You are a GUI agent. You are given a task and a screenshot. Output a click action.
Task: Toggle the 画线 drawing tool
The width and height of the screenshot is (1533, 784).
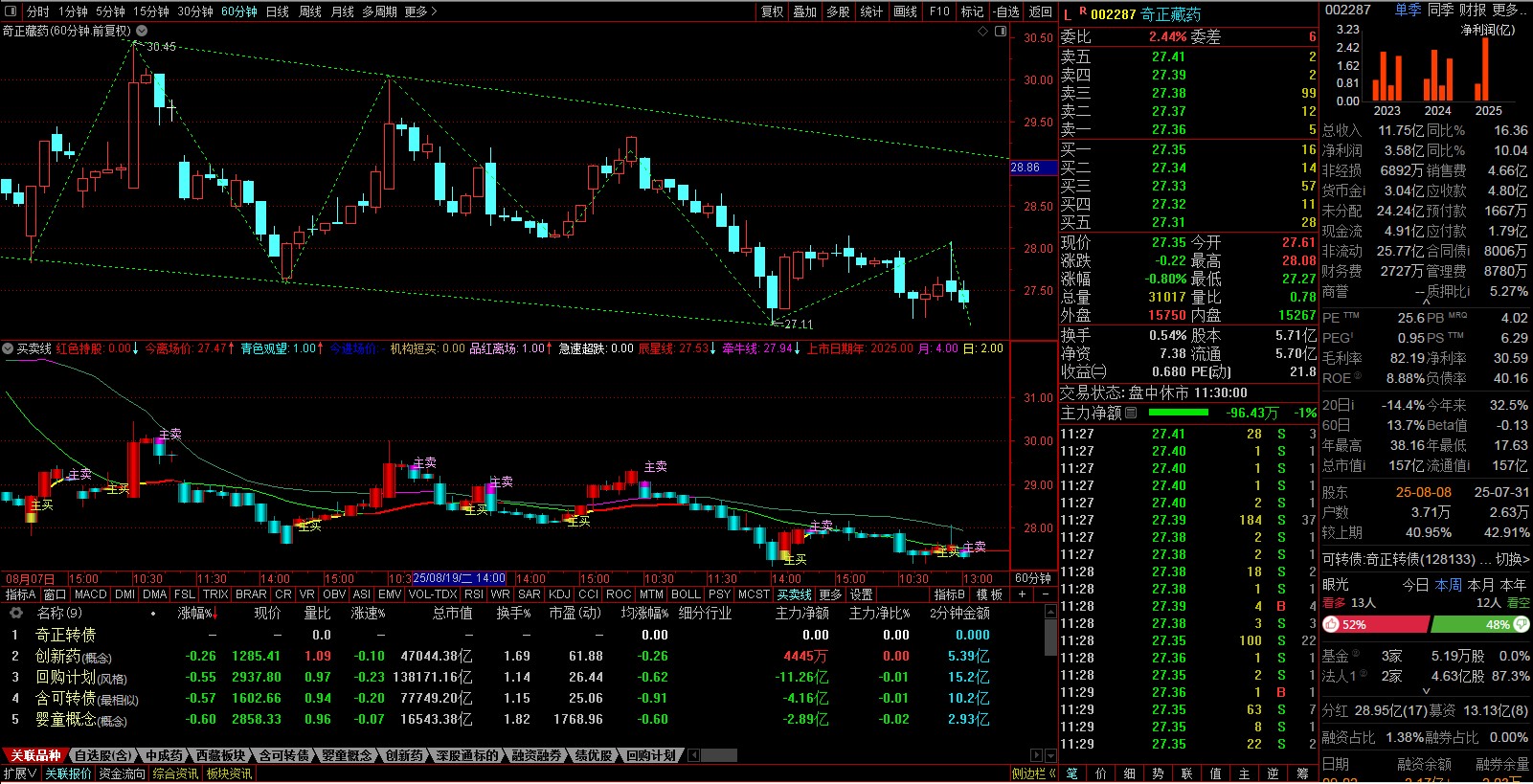click(x=905, y=11)
